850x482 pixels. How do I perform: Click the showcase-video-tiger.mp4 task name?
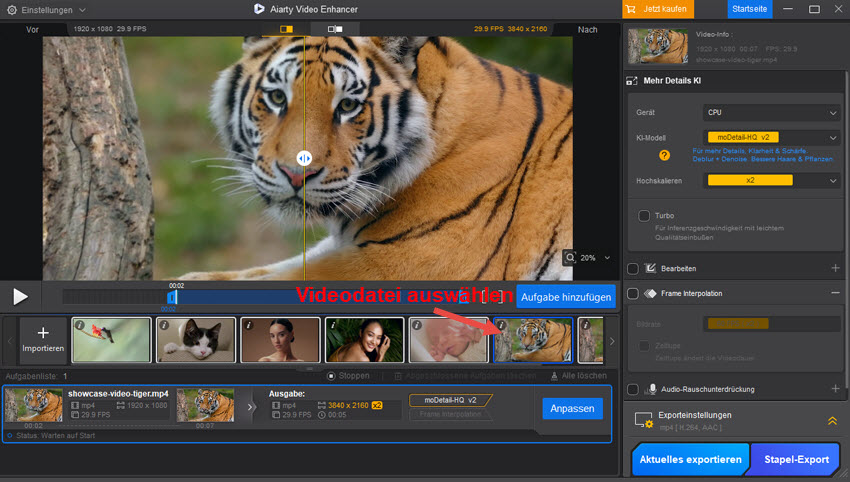click(x=118, y=394)
